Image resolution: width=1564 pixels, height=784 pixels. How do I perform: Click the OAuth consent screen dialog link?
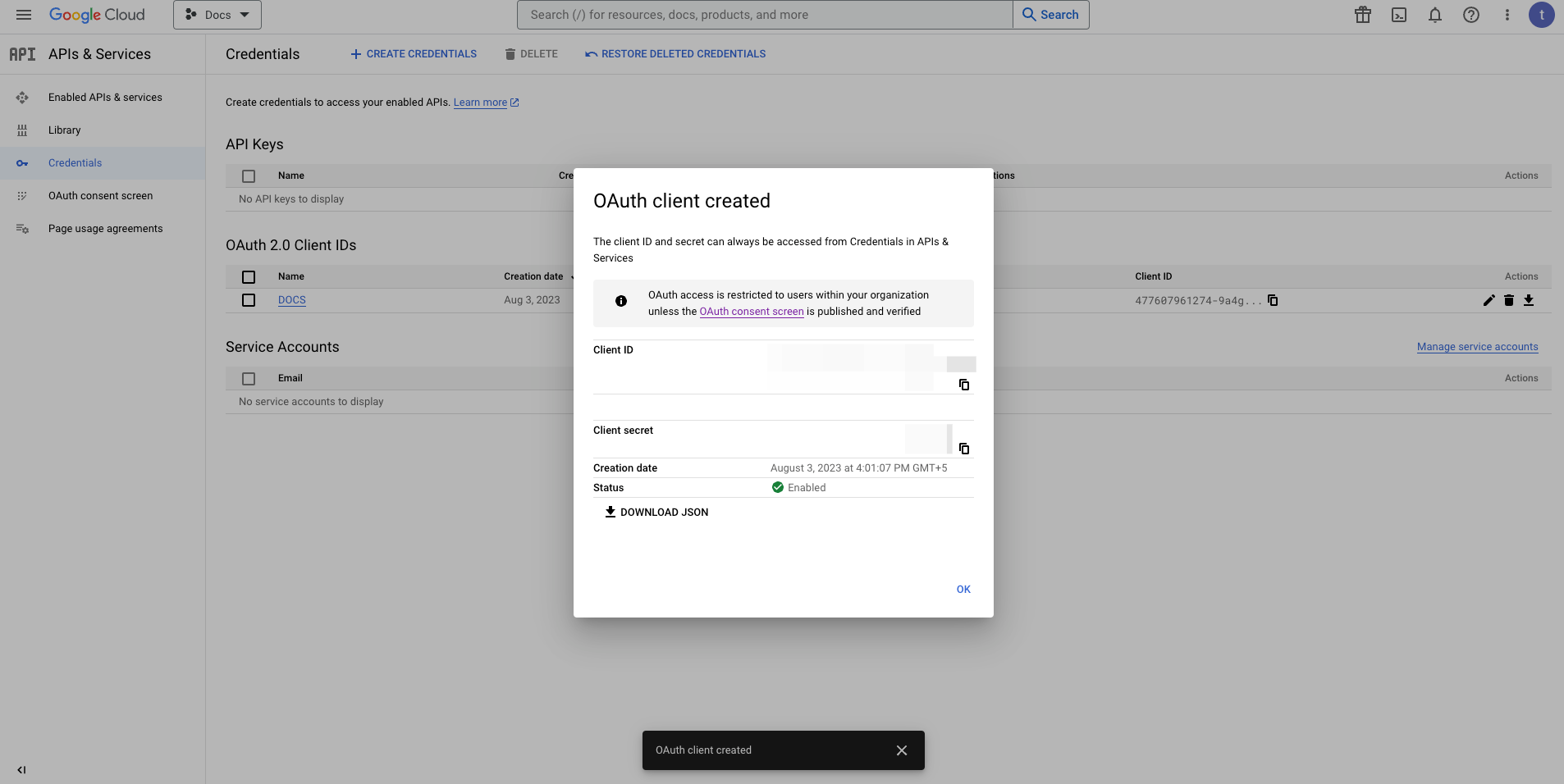coord(752,312)
